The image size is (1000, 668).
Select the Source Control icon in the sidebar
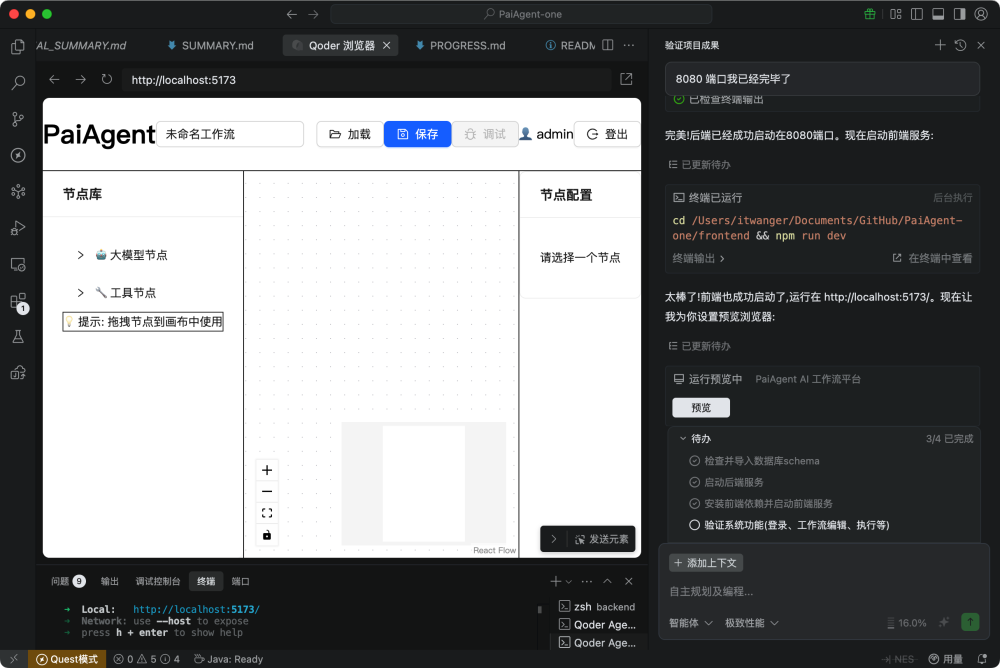(17, 118)
